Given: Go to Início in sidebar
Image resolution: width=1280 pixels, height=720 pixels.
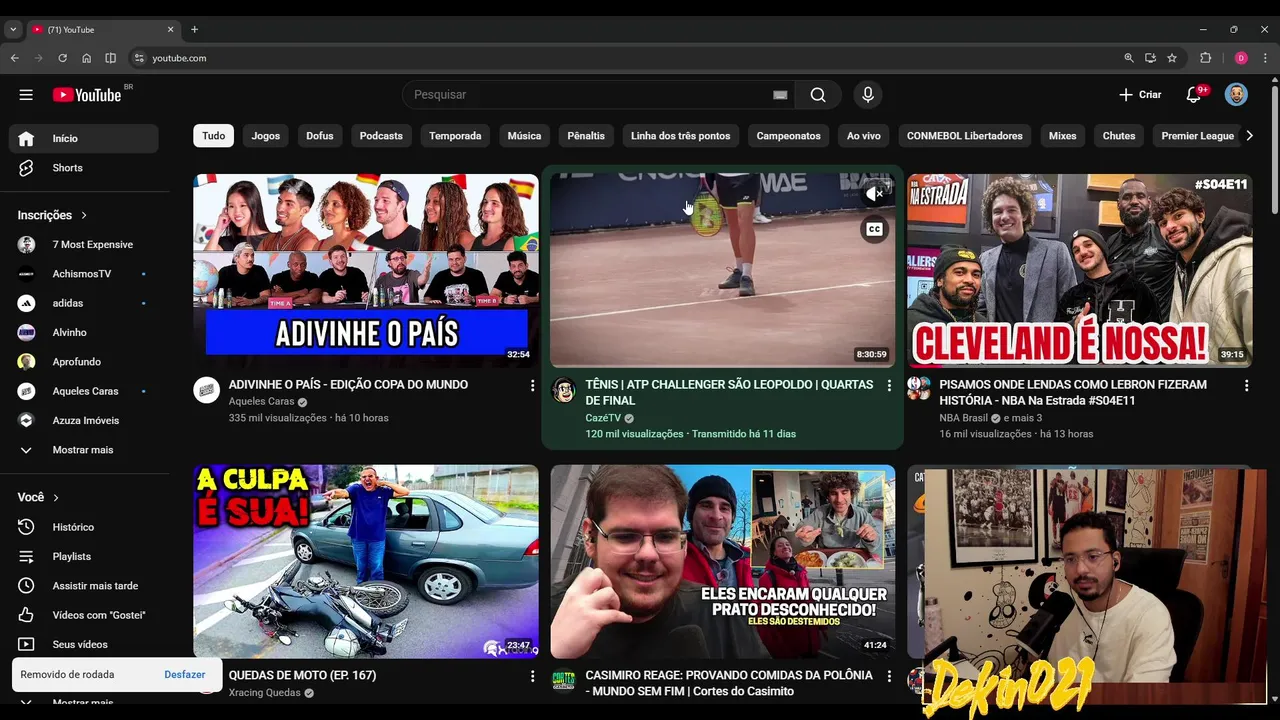Looking at the screenshot, I should point(84,139).
